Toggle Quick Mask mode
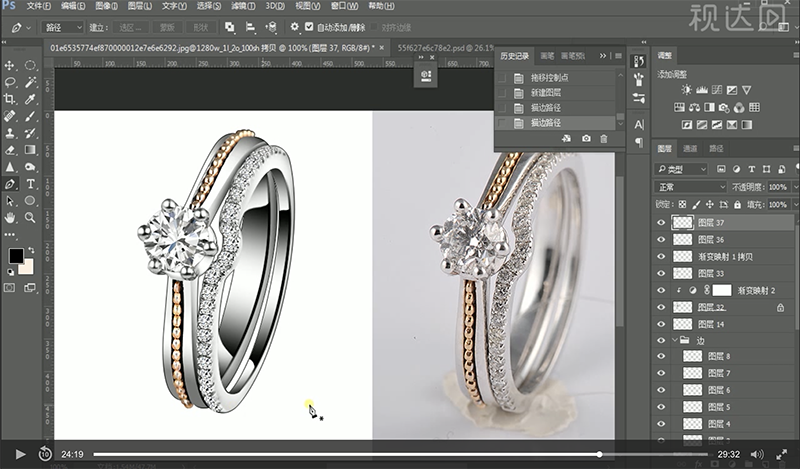The image size is (800, 469). click(x=10, y=288)
